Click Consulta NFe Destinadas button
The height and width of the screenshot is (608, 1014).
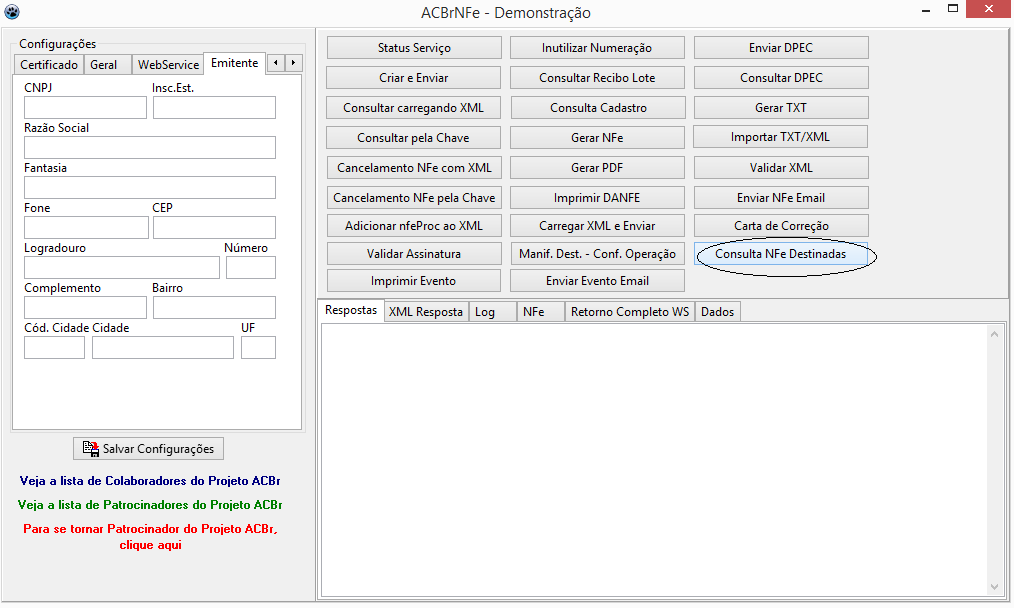pos(781,254)
